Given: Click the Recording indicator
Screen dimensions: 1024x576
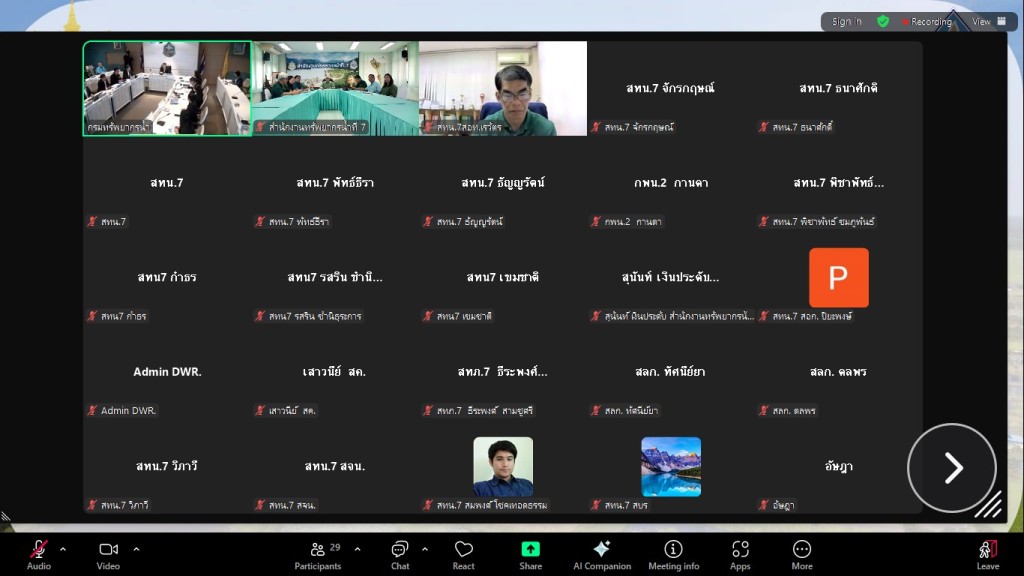Looking at the screenshot, I should click(x=927, y=22).
